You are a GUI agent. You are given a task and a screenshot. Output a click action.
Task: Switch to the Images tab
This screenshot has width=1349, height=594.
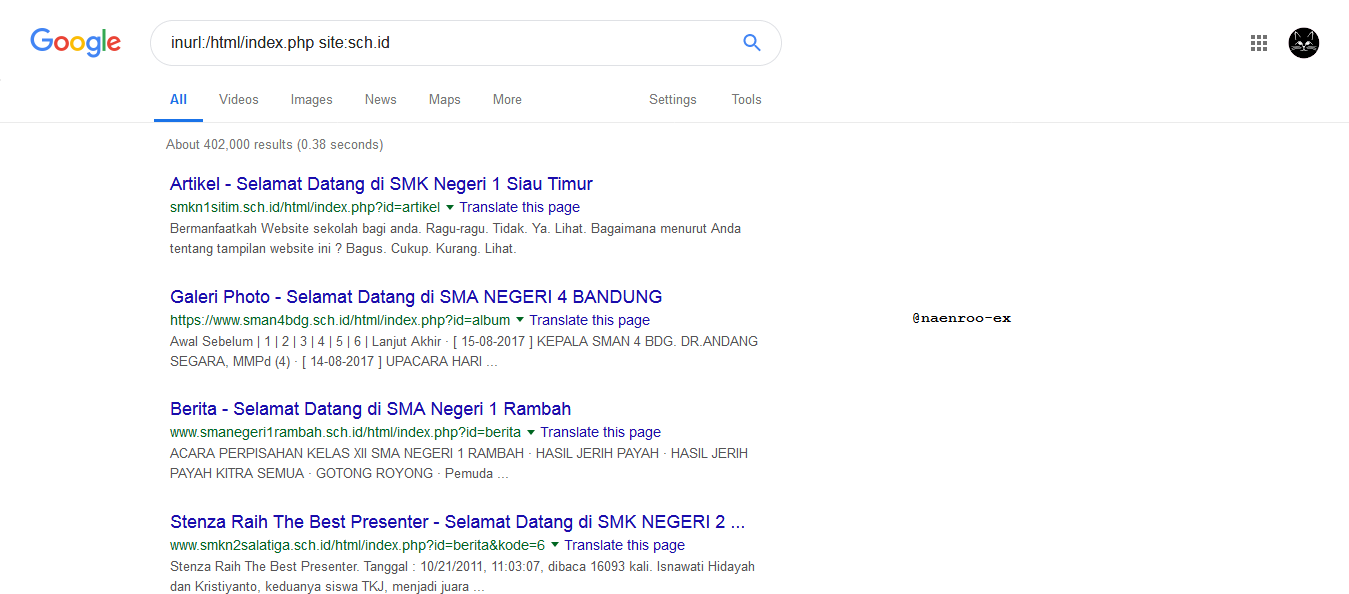coord(312,100)
